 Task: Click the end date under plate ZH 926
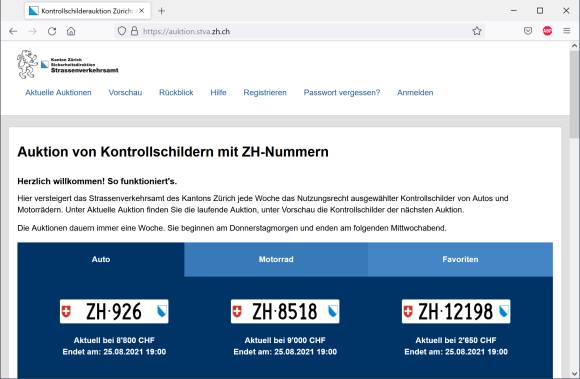(x=114, y=352)
